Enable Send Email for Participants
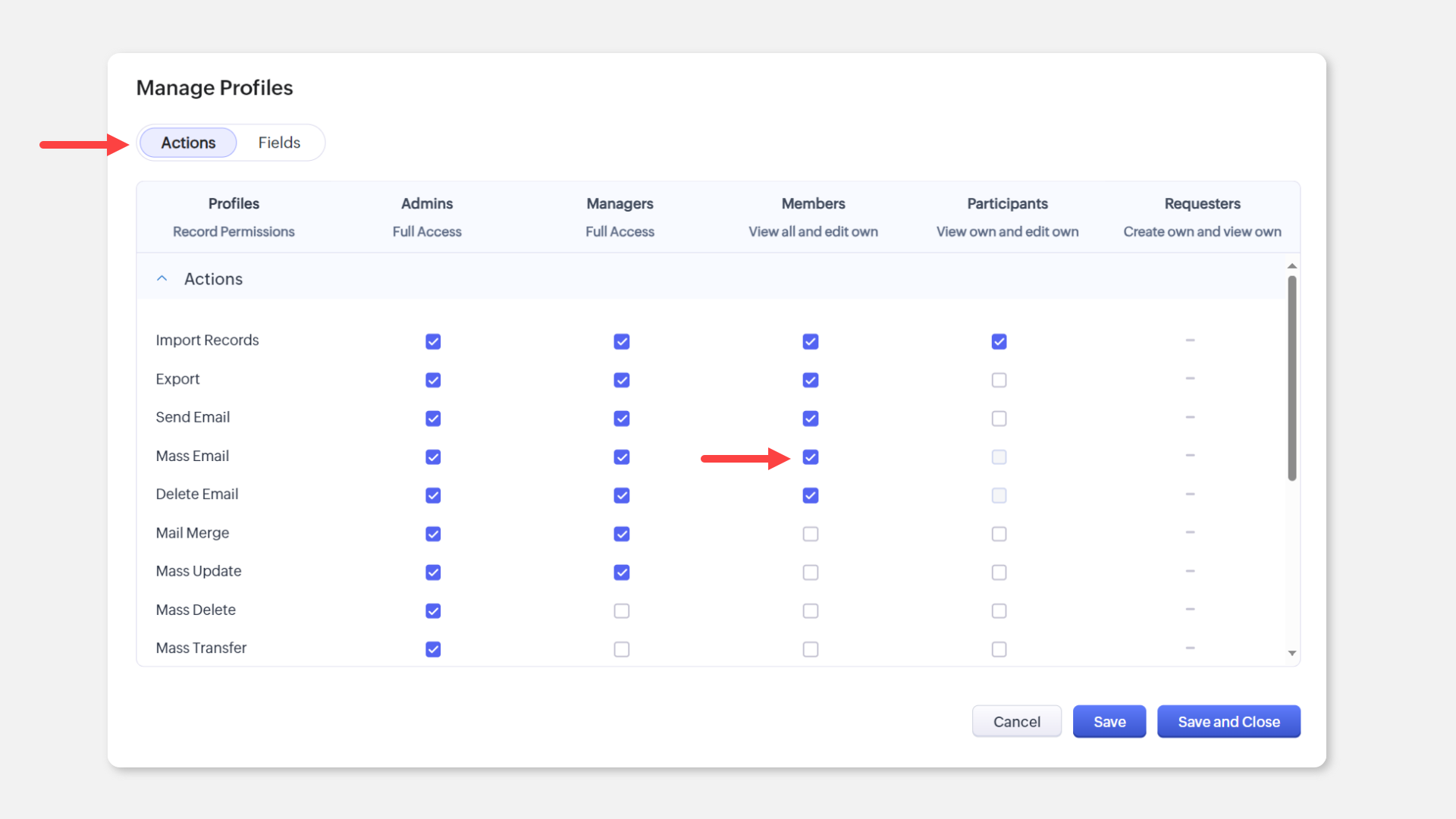This screenshot has width=1456, height=819. pos(999,419)
